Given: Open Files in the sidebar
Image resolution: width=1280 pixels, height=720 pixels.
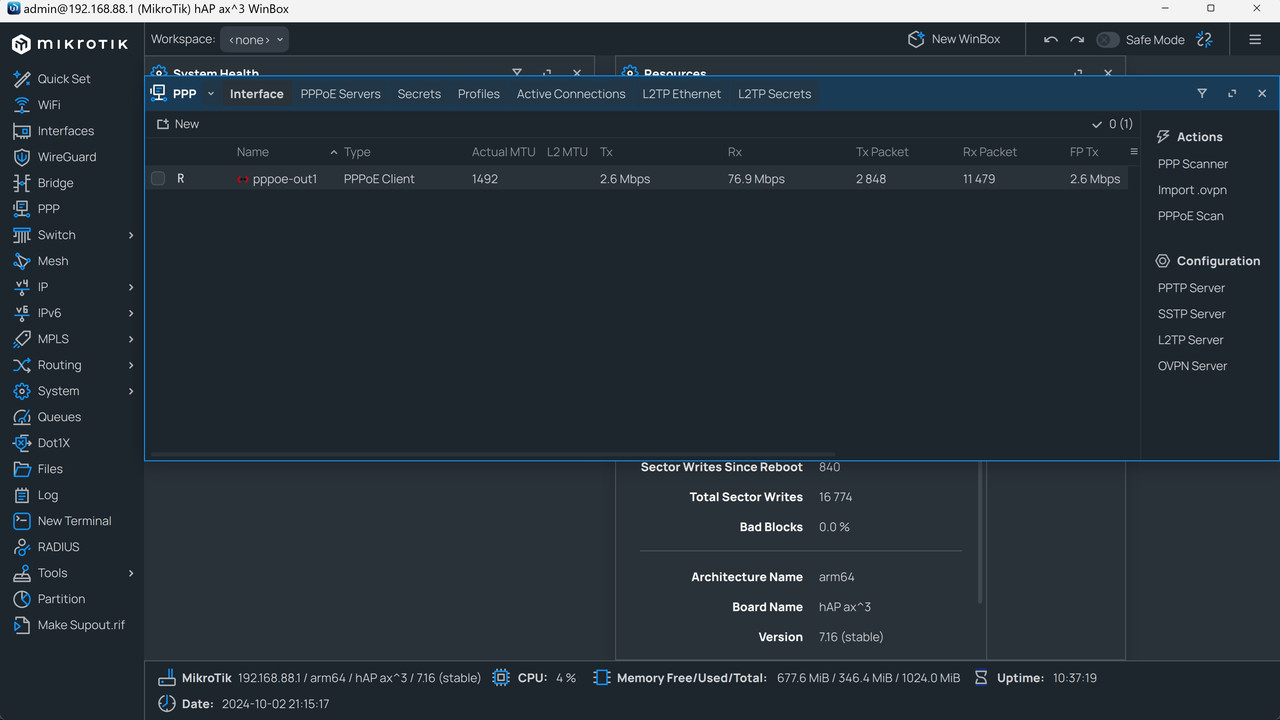Looking at the screenshot, I should (50, 469).
